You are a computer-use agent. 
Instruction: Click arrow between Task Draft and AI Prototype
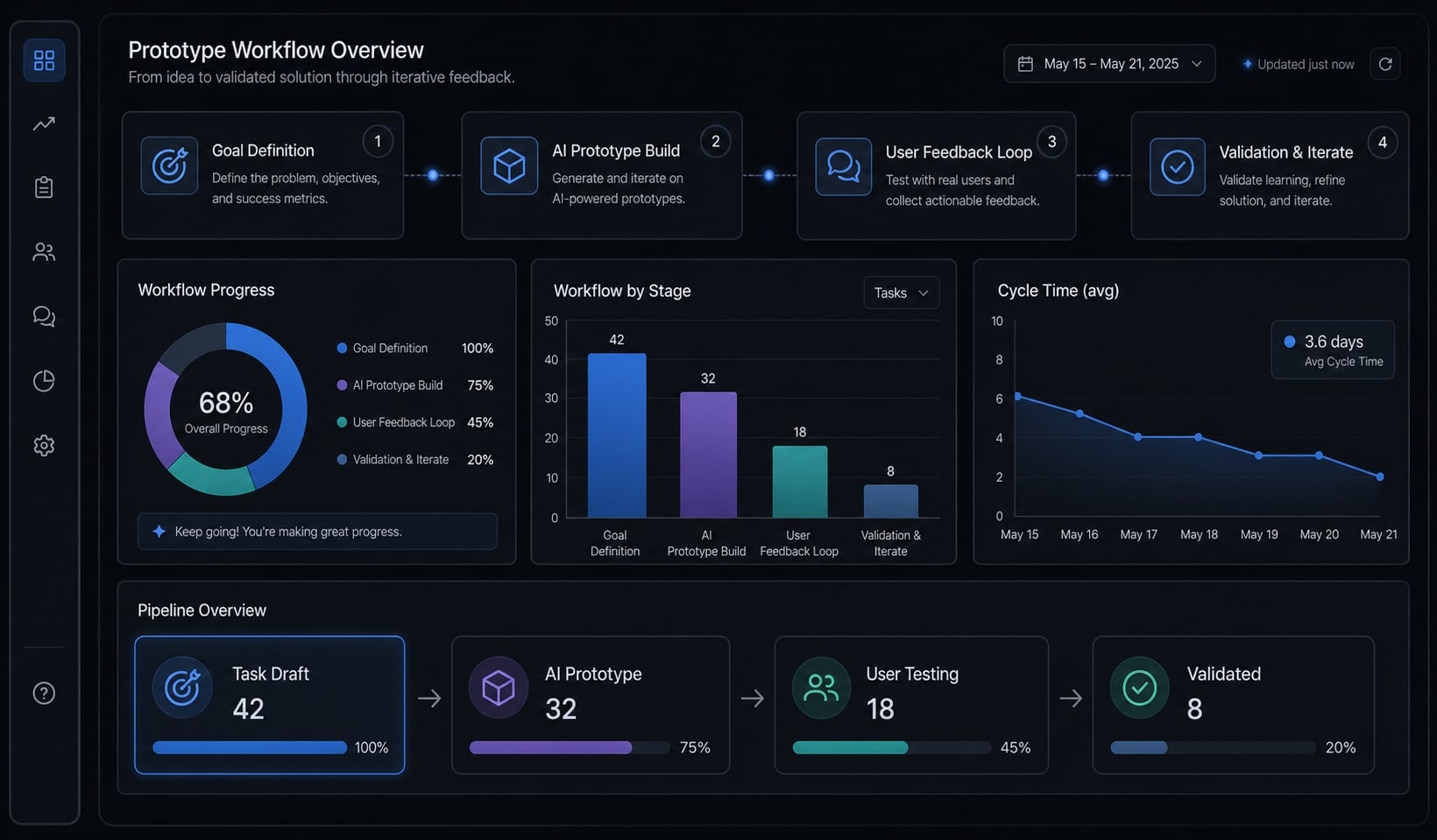(x=429, y=698)
